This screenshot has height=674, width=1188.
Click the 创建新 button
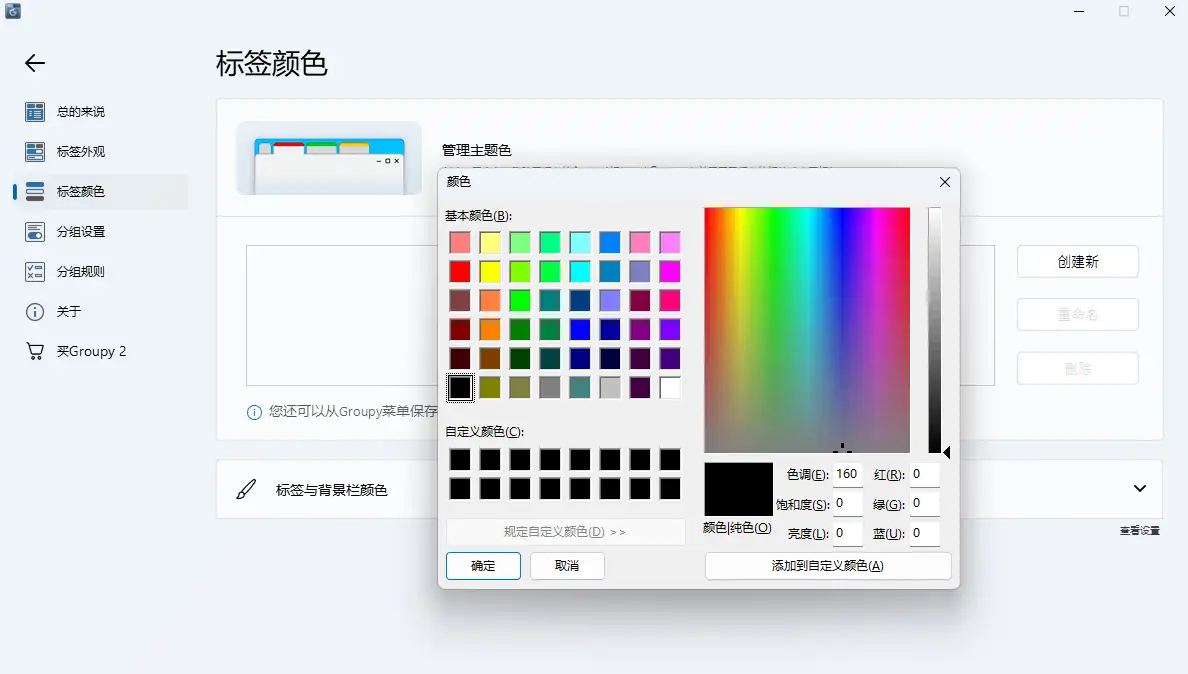[1078, 261]
